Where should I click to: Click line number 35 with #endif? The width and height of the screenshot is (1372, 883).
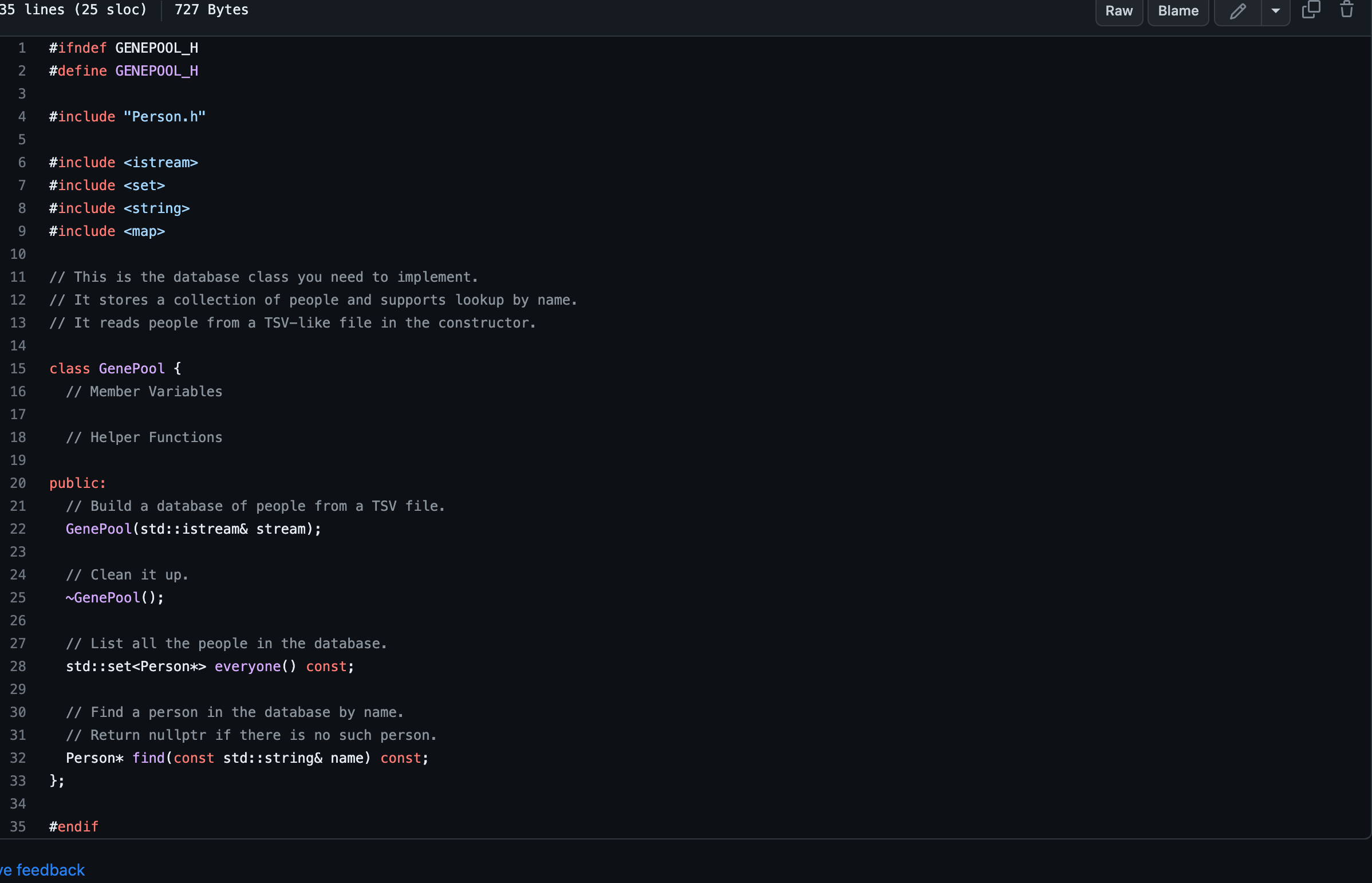(18, 827)
